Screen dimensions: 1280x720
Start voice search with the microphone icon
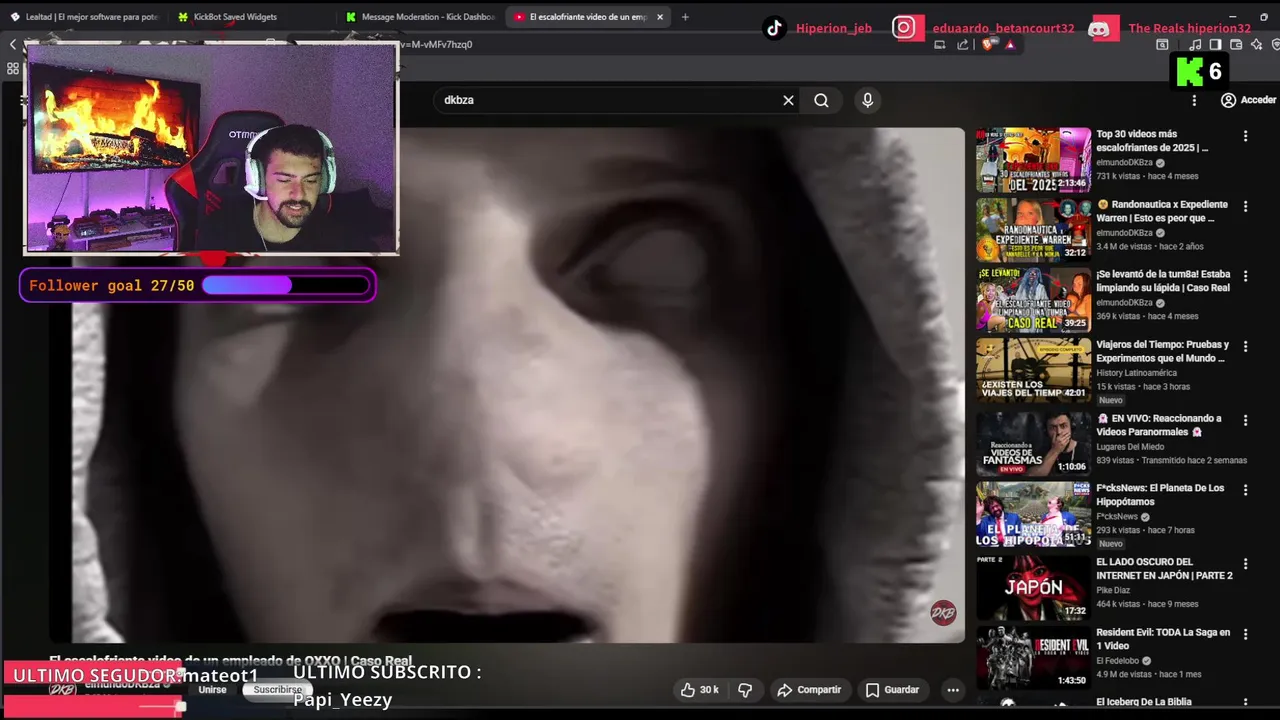(x=867, y=100)
